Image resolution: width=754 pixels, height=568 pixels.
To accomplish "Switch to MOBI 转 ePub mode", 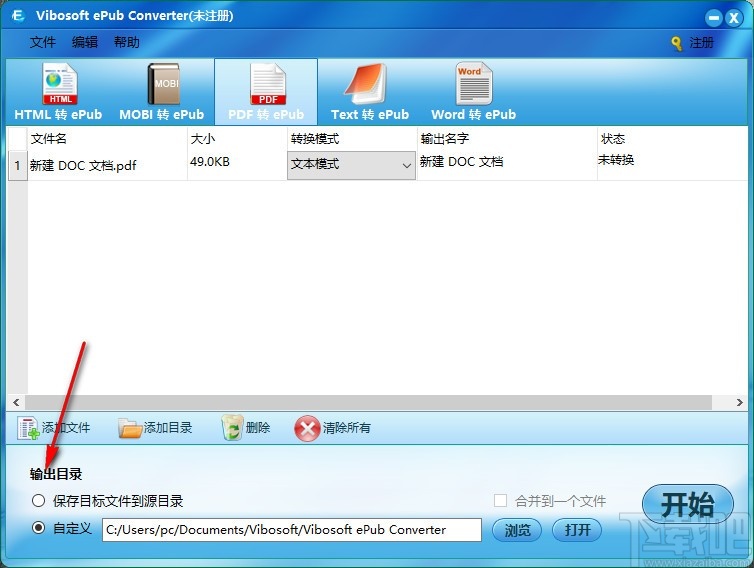I will pos(162,92).
